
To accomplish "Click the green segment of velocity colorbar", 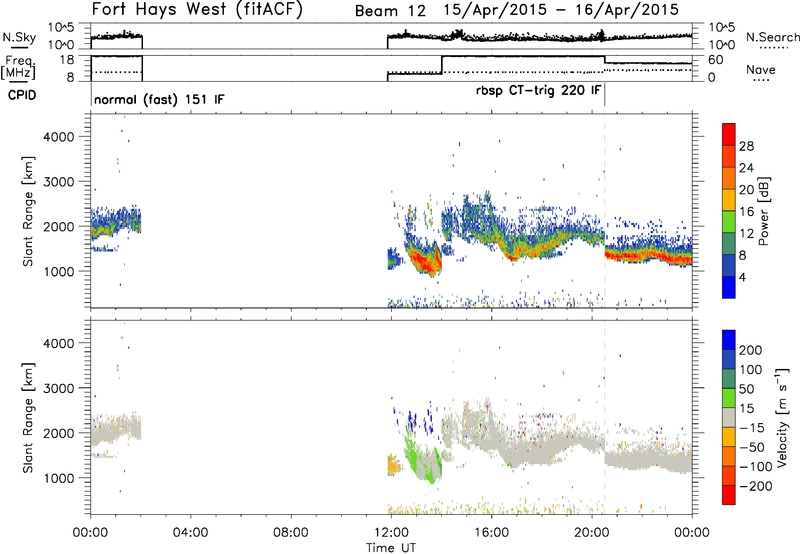I will click(729, 397).
